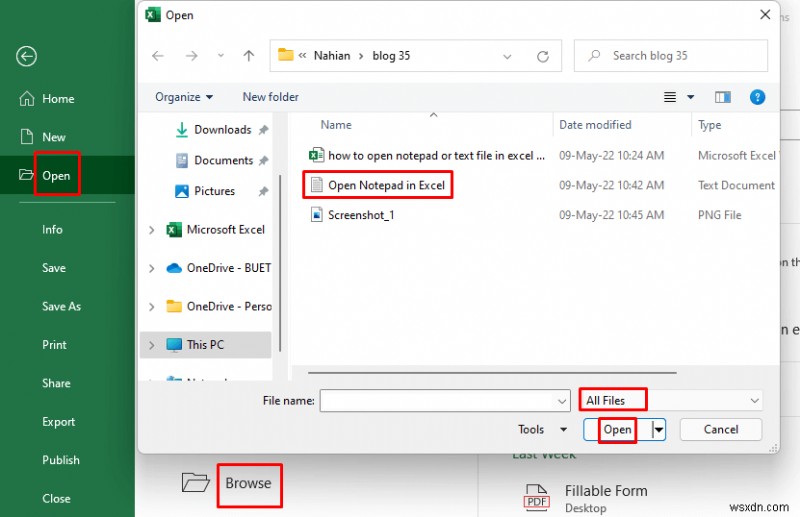Sort files by Name column

click(x=336, y=125)
